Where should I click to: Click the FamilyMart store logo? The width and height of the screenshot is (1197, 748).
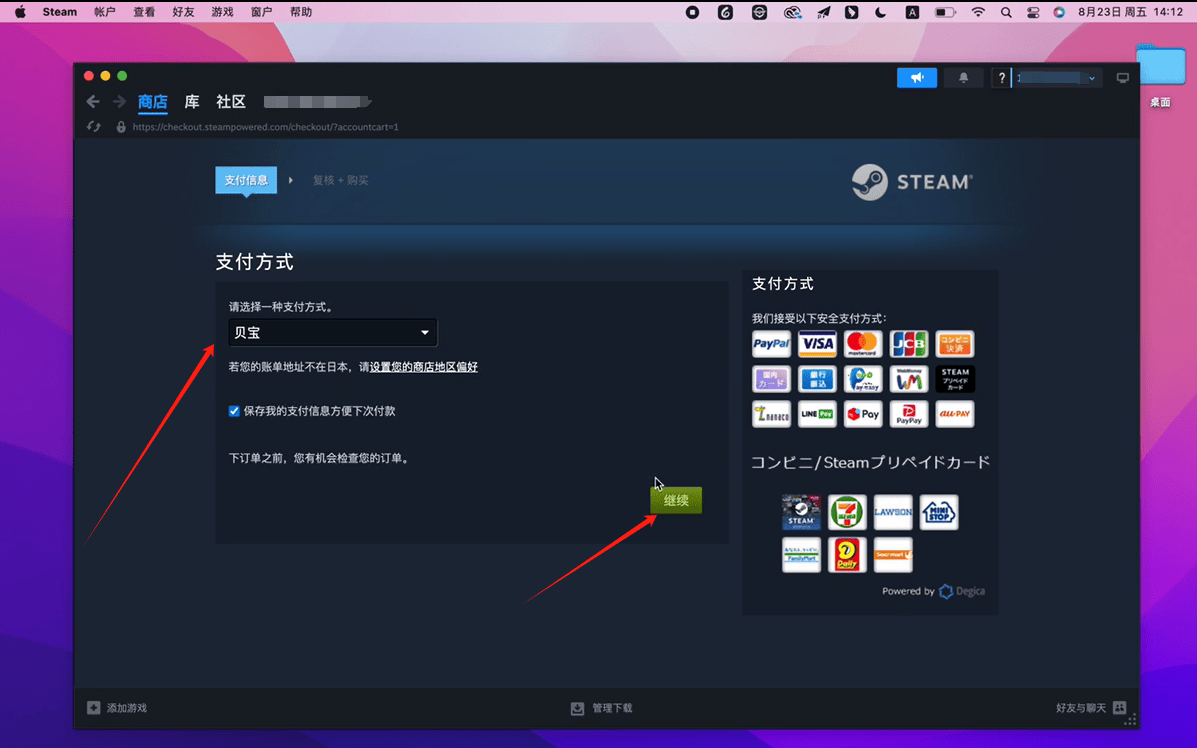pyautogui.click(x=801, y=555)
